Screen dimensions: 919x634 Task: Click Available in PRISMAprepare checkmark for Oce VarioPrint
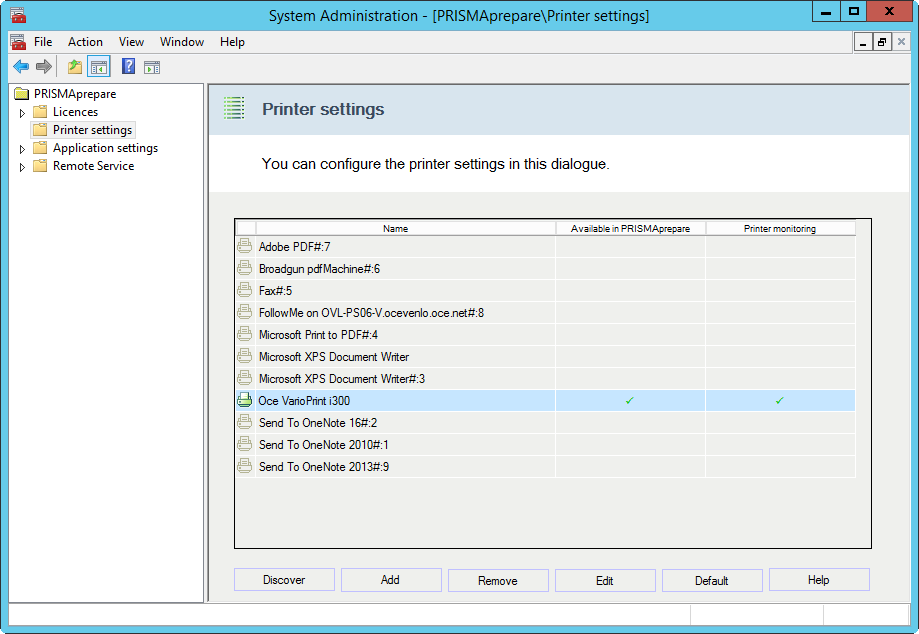[630, 401]
